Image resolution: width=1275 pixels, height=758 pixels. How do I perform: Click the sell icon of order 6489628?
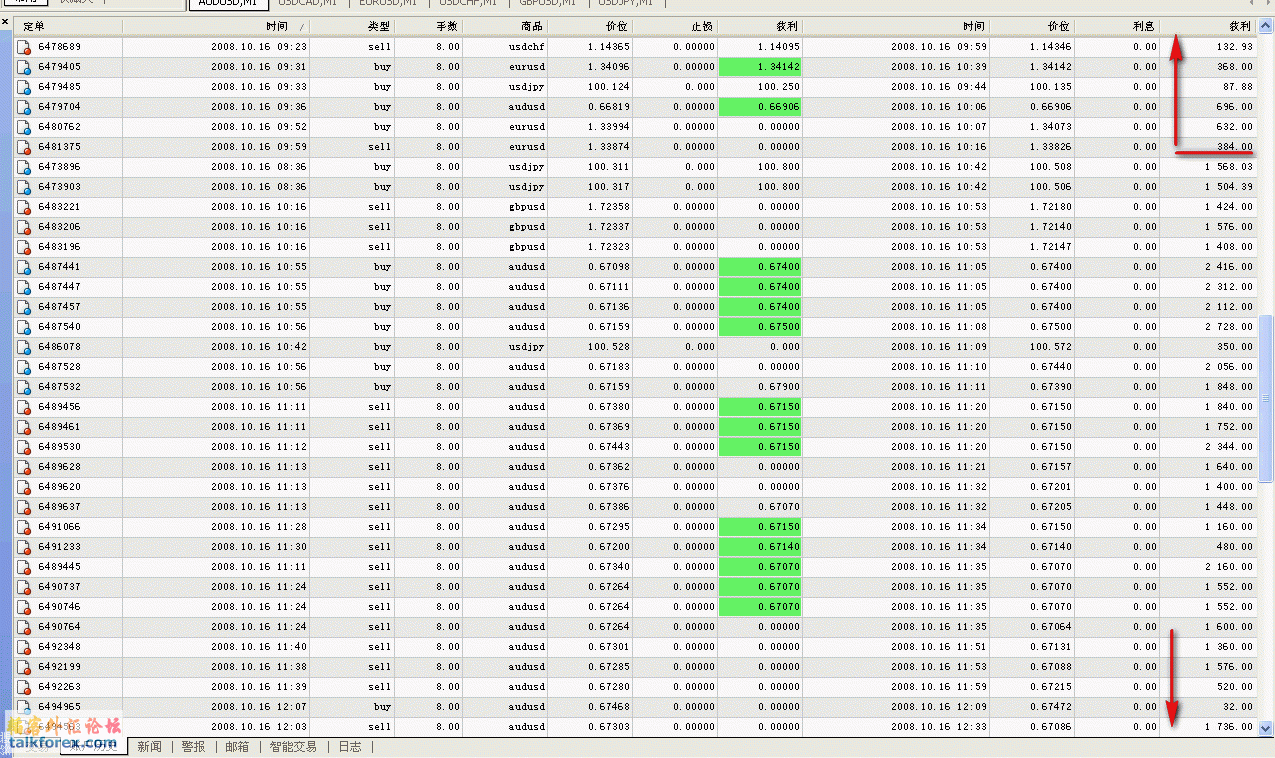[24, 467]
